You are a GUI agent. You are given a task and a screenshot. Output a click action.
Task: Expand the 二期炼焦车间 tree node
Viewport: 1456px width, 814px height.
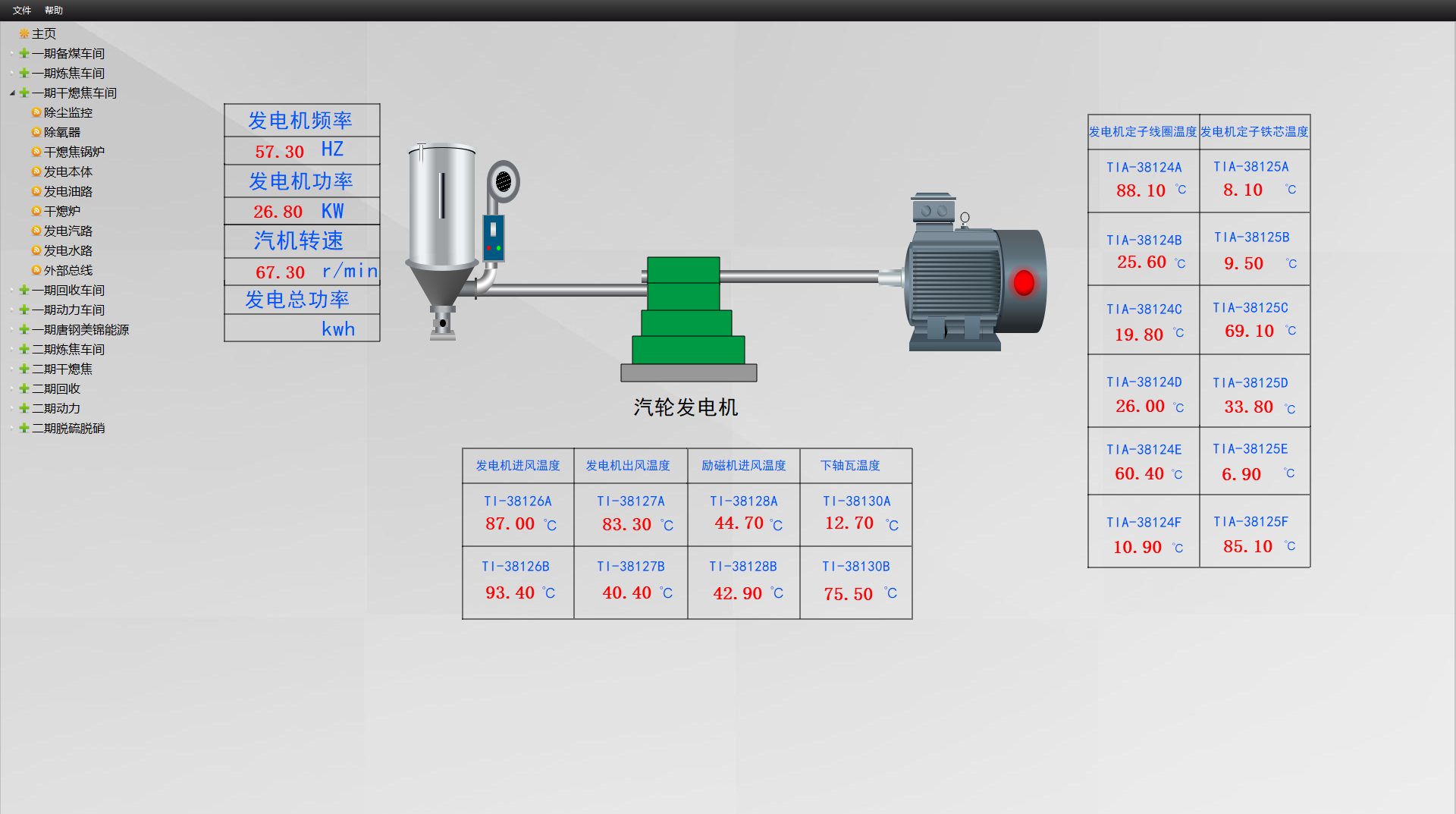[x=12, y=349]
